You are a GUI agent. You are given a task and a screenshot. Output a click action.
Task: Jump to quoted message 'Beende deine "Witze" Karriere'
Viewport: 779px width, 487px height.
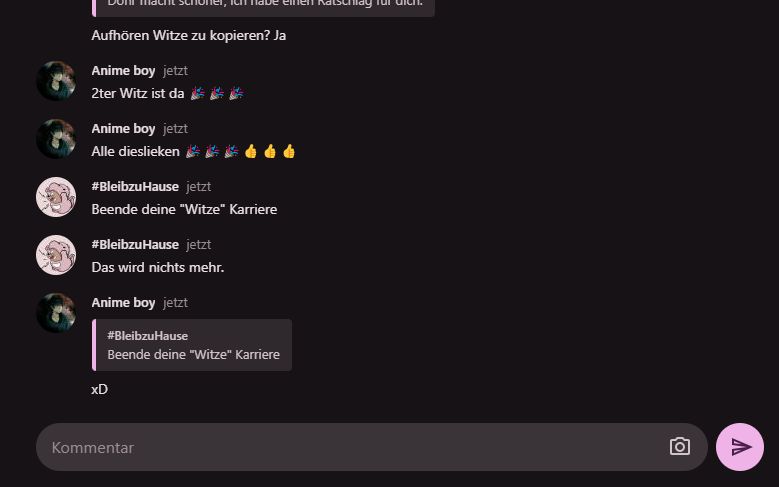click(192, 345)
